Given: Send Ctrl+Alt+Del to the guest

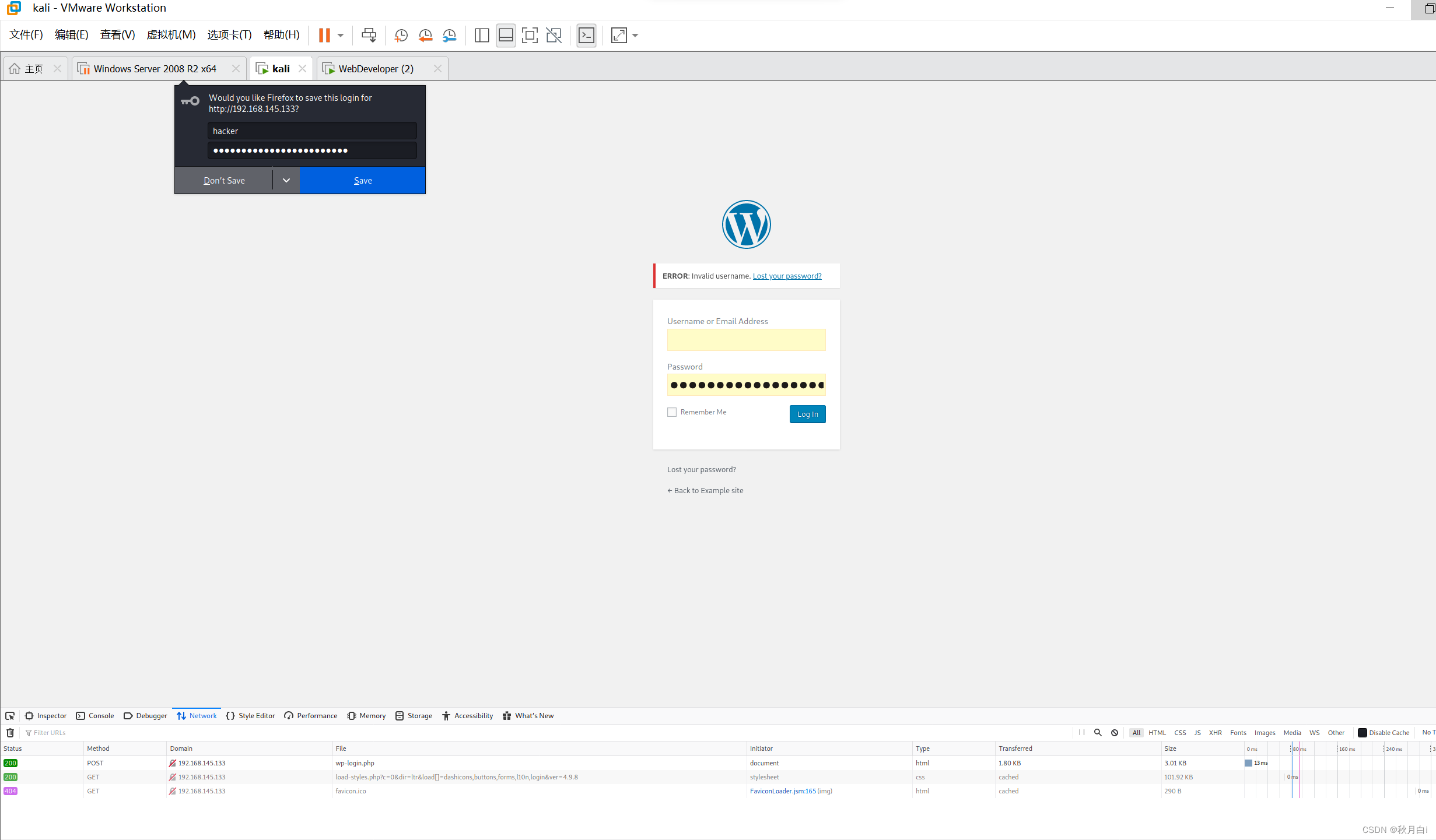Looking at the screenshot, I should pos(369,35).
